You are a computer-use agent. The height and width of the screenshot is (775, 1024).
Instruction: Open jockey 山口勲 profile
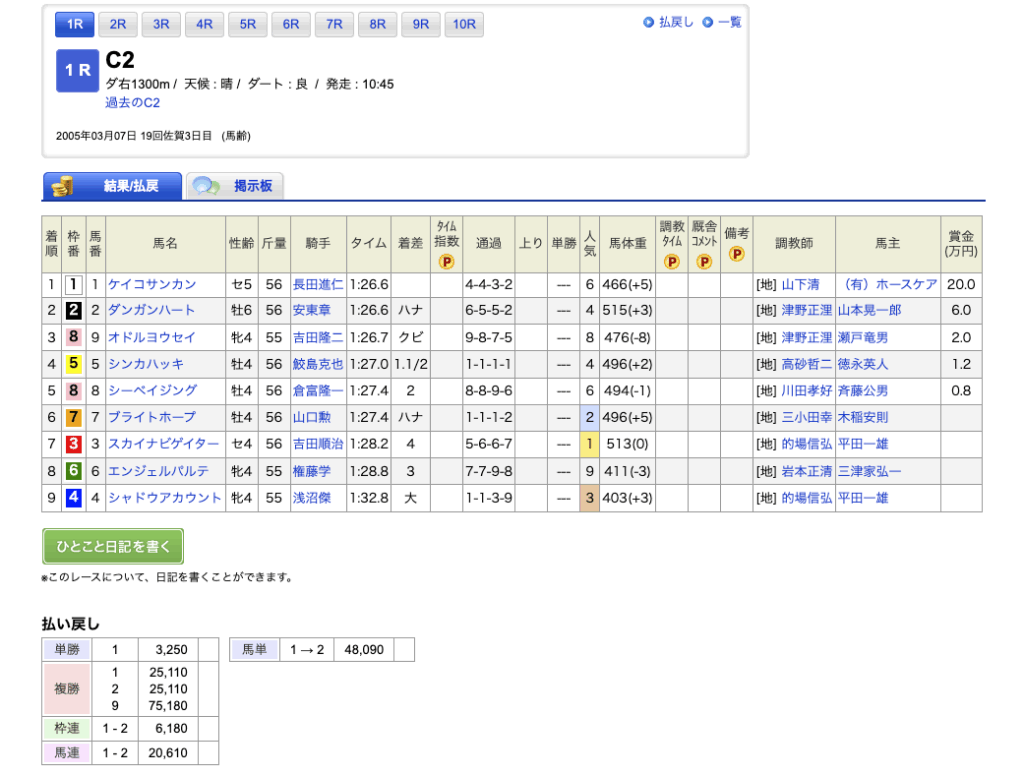tap(312, 417)
